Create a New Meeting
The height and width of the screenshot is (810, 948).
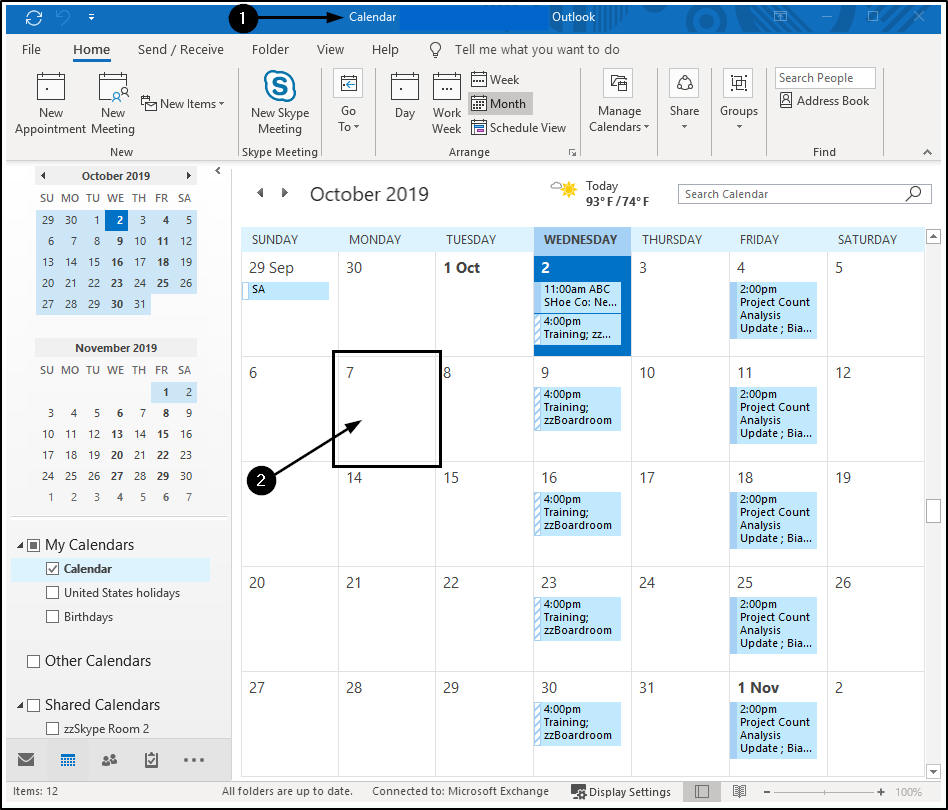pos(113,103)
